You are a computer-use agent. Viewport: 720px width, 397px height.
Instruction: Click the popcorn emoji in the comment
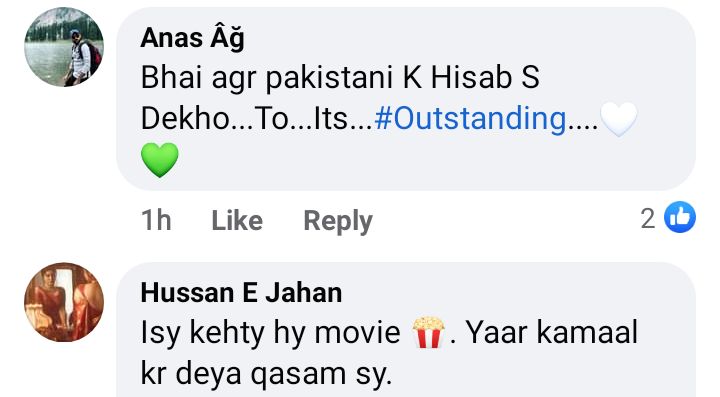pos(428,332)
